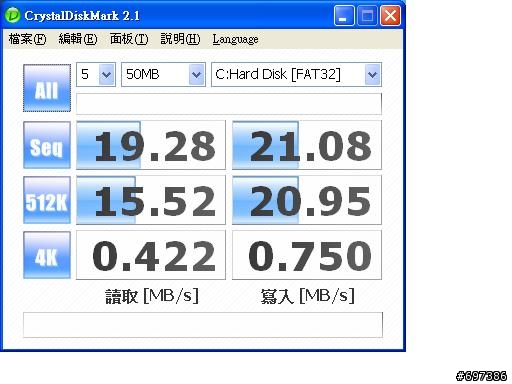Click the Seq read result 19.28
The width and height of the screenshot is (512, 384).
151,145
